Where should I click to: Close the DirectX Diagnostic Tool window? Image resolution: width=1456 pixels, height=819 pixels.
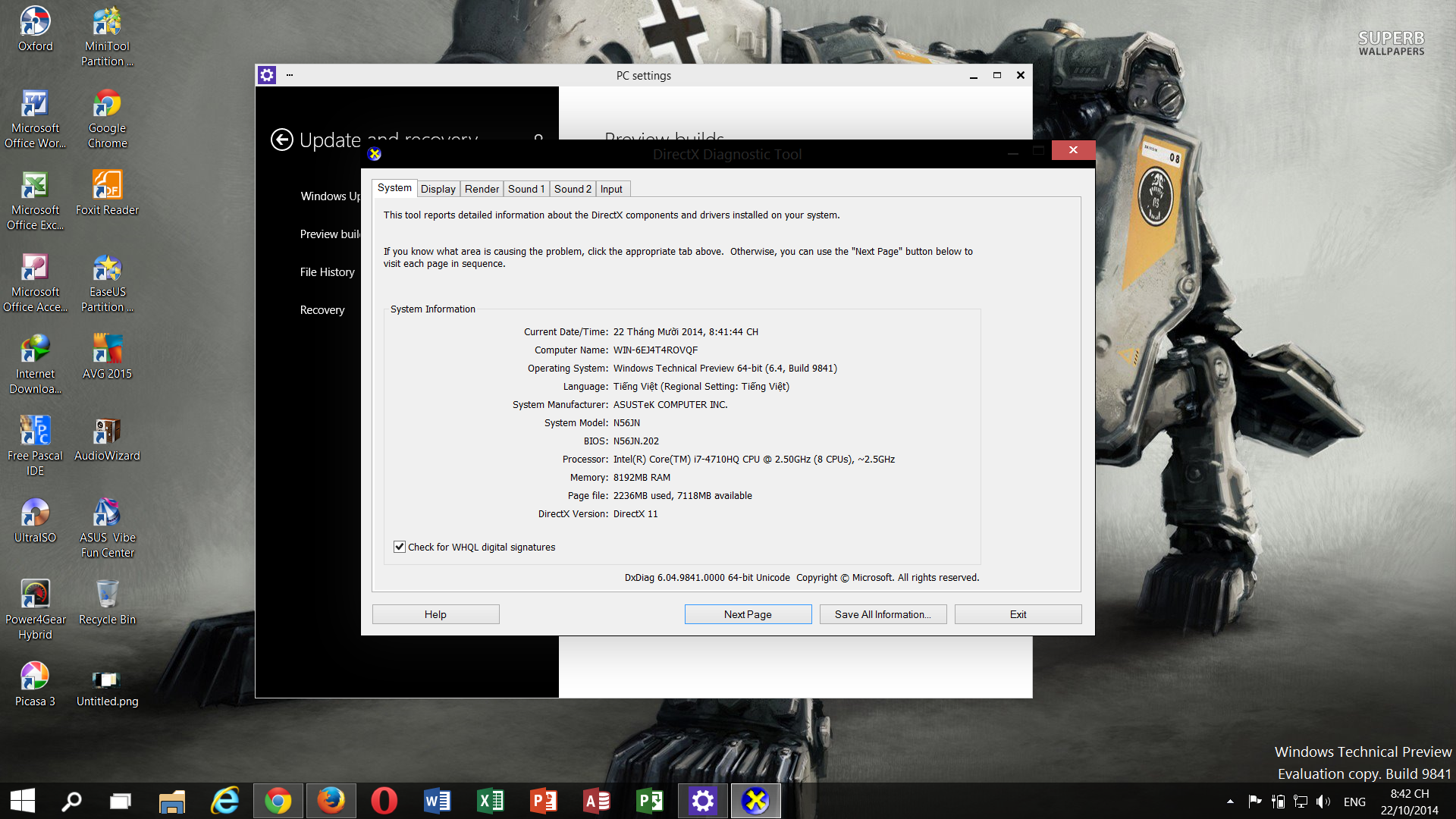tap(1073, 150)
